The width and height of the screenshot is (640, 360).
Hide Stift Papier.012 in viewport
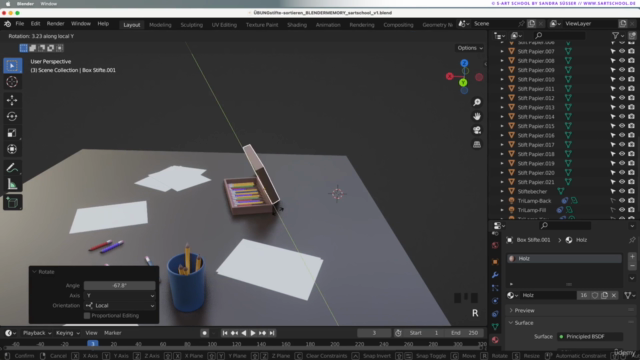[x=622, y=98]
